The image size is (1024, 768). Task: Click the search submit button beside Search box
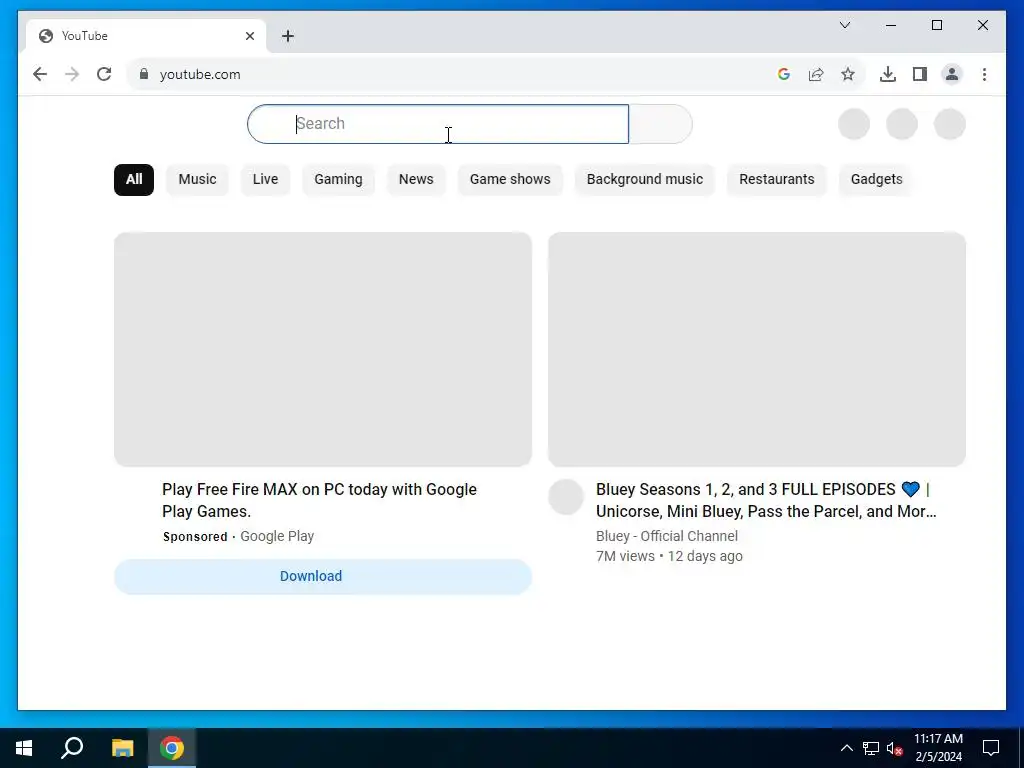(x=660, y=124)
